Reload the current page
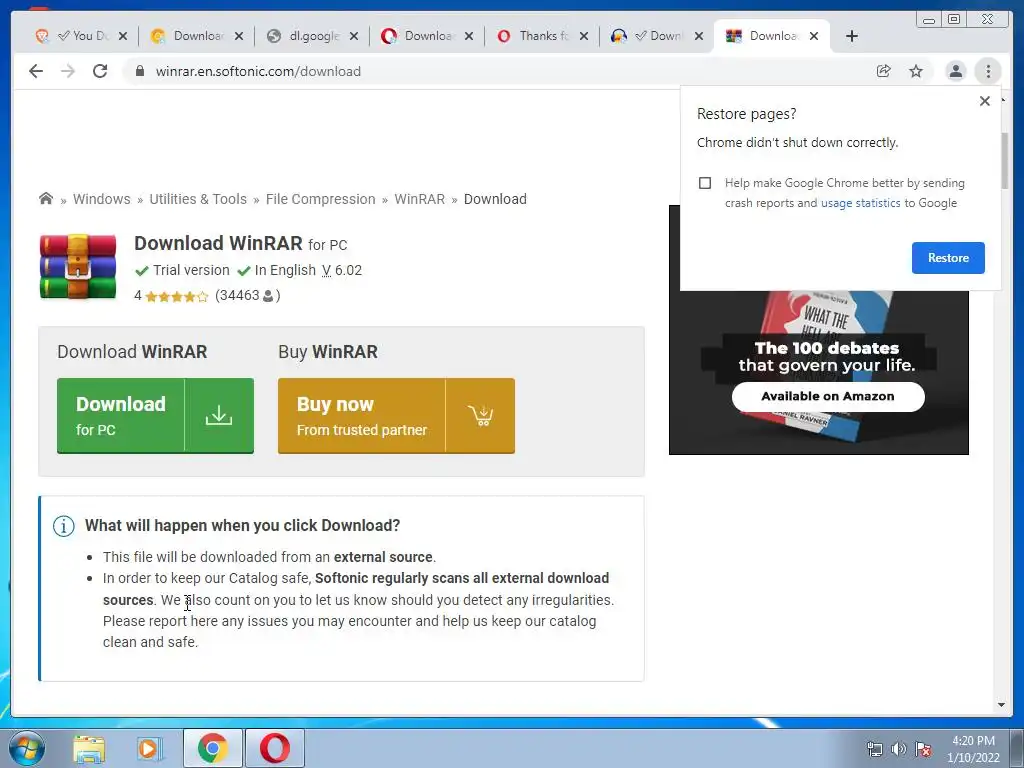This screenshot has height=768, width=1024. [100, 71]
